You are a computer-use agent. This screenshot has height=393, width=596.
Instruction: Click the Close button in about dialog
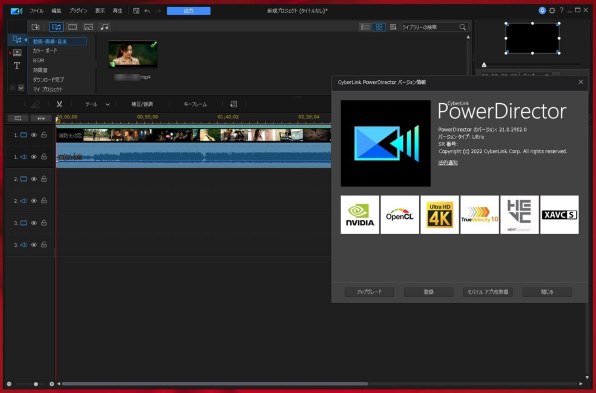[x=547, y=292]
